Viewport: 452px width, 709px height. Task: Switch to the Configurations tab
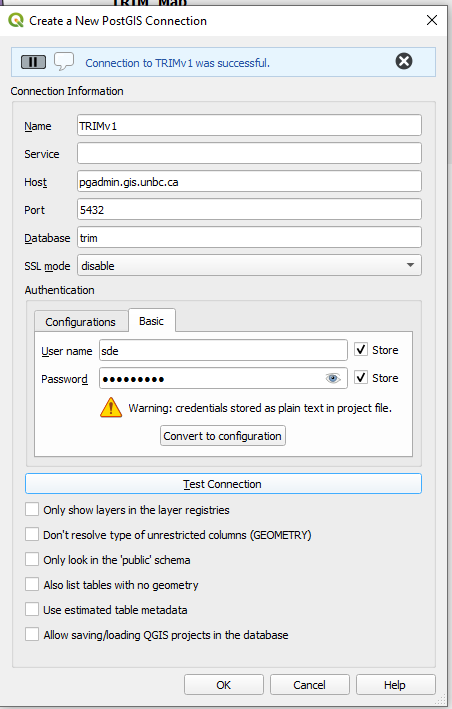click(x=81, y=321)
